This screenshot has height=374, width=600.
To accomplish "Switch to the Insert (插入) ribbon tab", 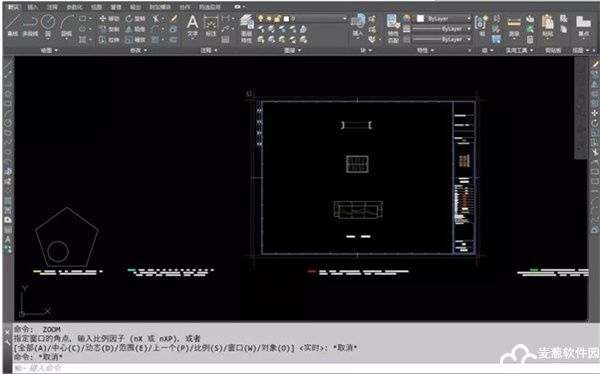I will tap(33, 7).
